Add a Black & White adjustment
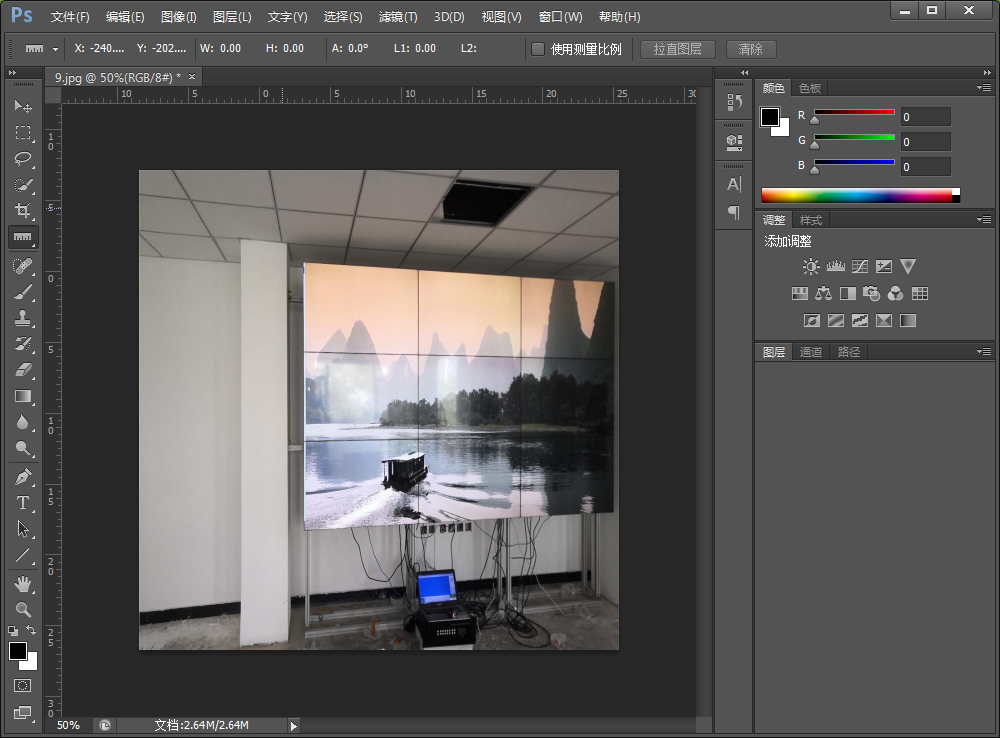 (847, 292)
